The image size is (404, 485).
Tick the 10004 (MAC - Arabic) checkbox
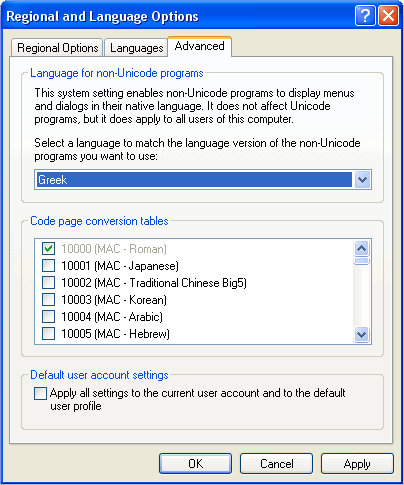[48, 317]
